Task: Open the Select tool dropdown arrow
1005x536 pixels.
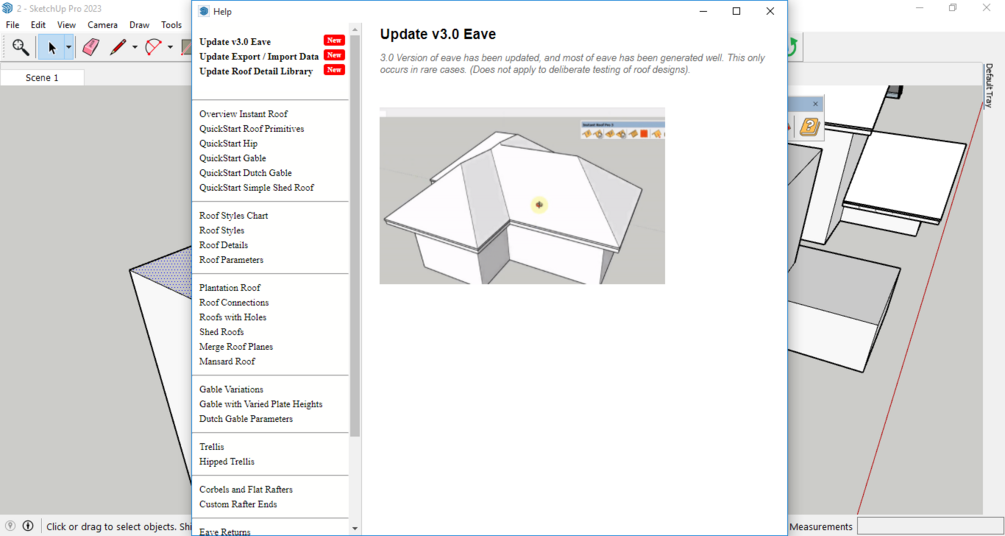Action: (x=69, y=47)
